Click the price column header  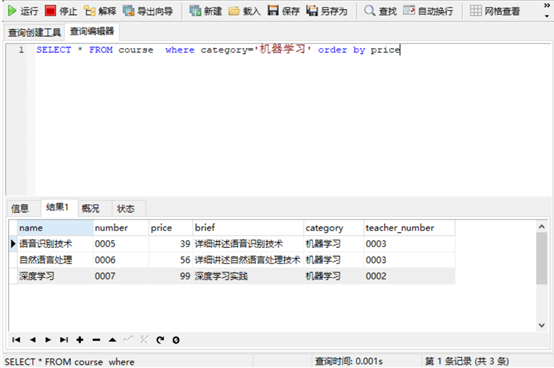pos(171,228)
